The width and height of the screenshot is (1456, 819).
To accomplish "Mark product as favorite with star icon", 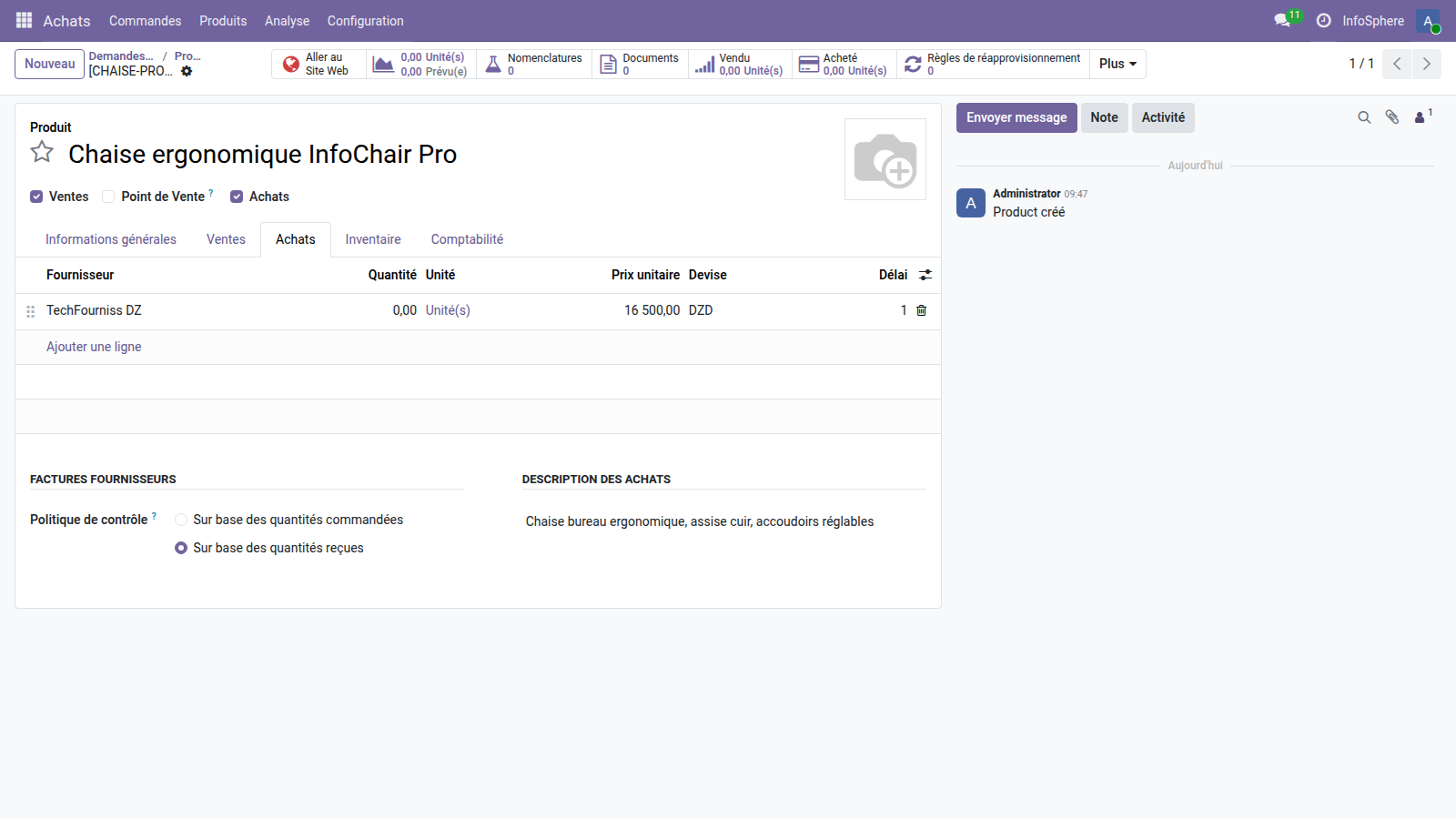I will tap(42, 152).
